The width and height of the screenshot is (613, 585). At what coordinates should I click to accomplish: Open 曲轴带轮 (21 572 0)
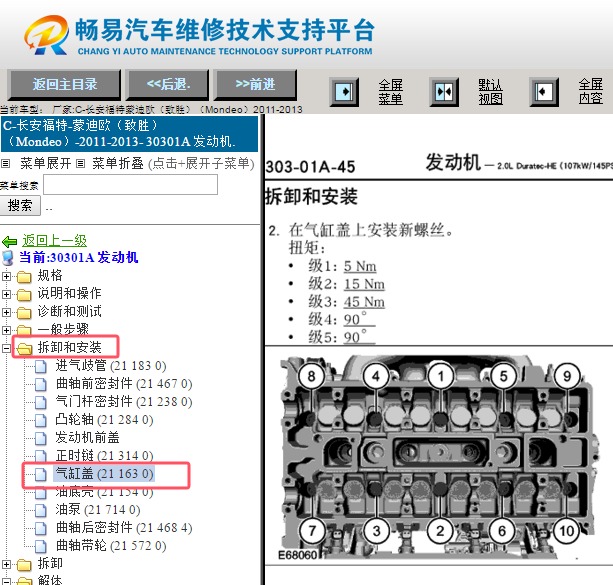click(x=111, y=546)
